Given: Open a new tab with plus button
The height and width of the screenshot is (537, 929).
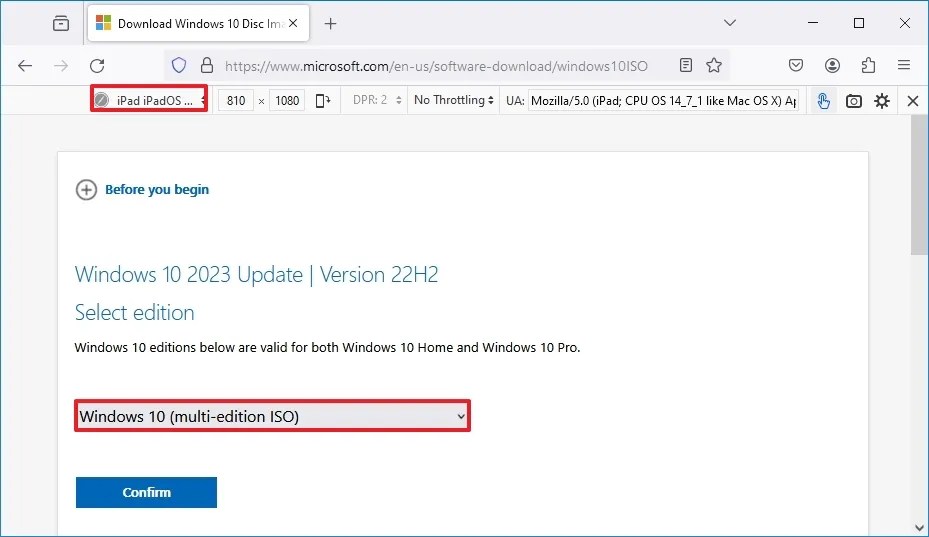Looking at the screenshot, I should [331, 24].
